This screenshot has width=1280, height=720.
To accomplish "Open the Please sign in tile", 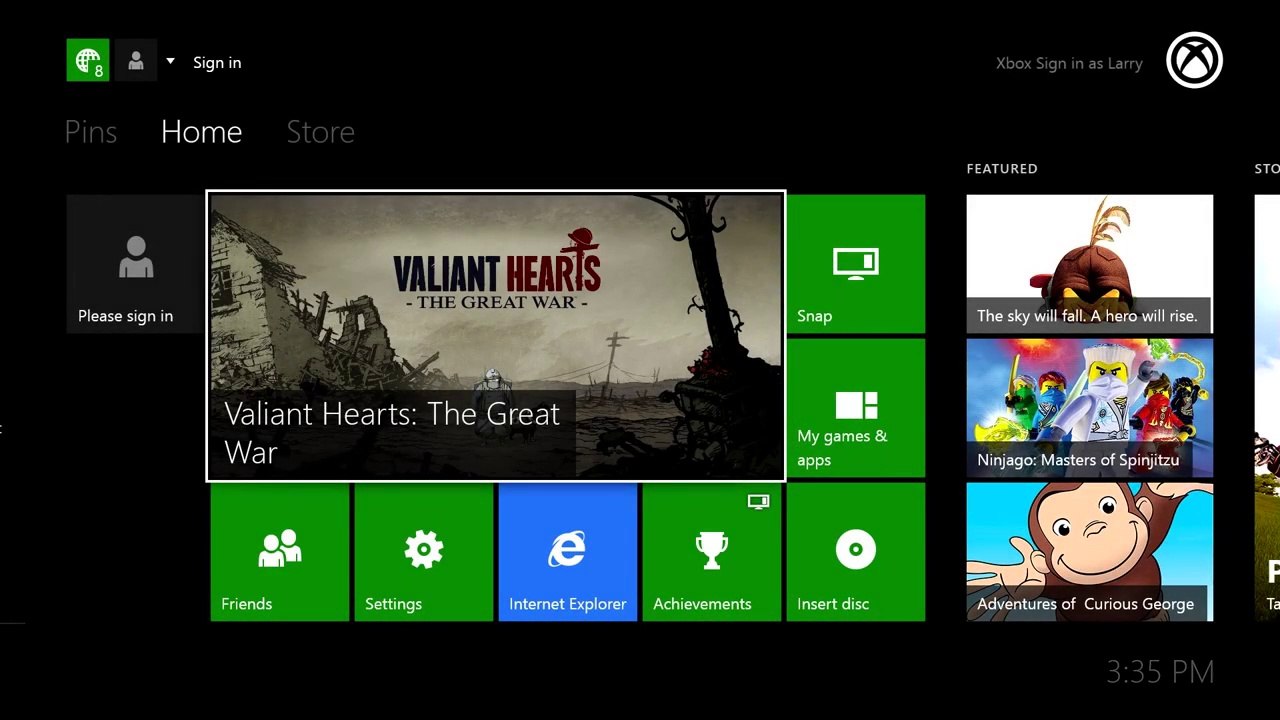I will 135,264.
